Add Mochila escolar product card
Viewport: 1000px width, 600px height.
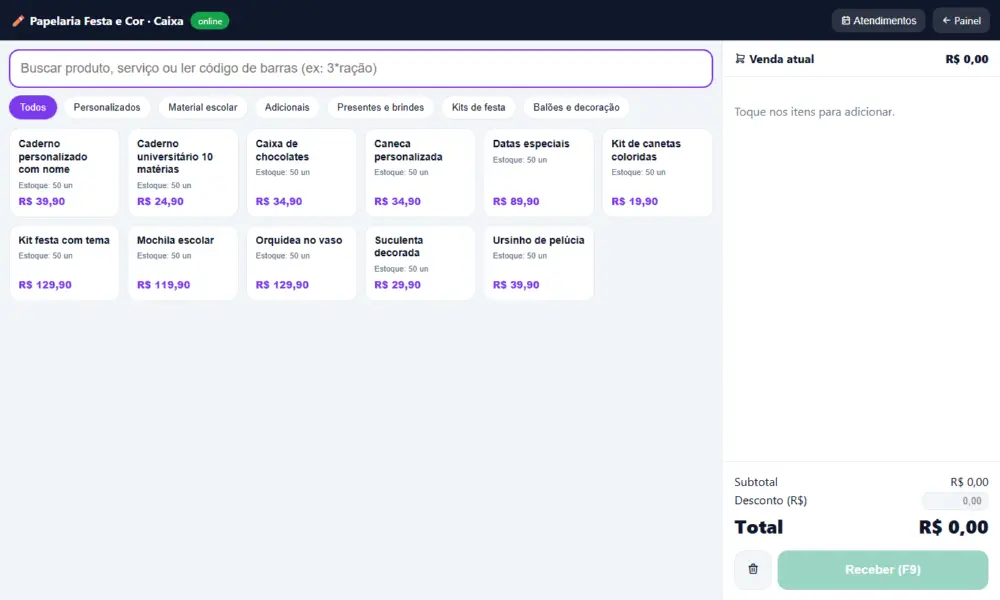[x=183, y=263]
